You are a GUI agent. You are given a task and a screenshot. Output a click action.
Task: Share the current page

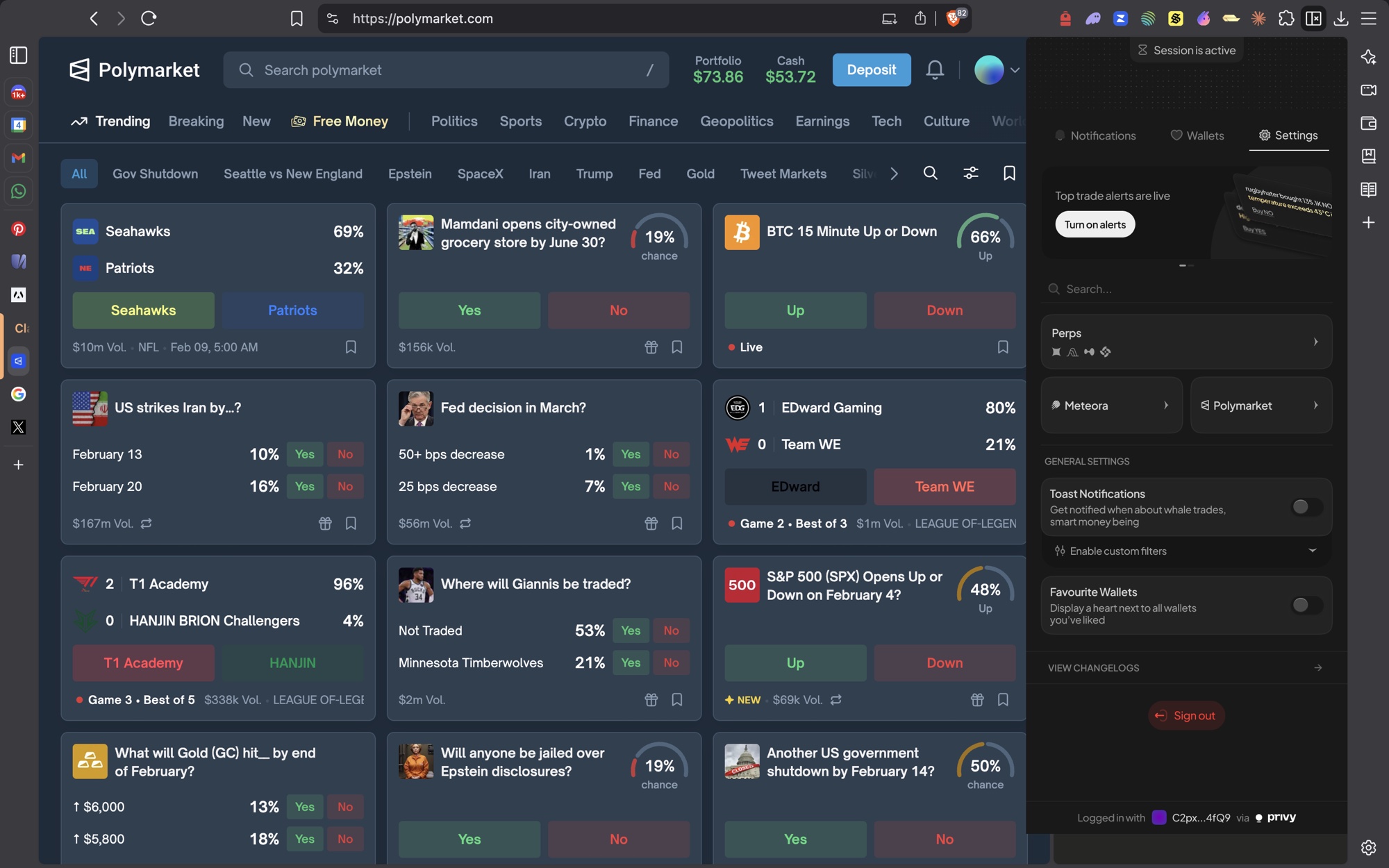[920, 18]
